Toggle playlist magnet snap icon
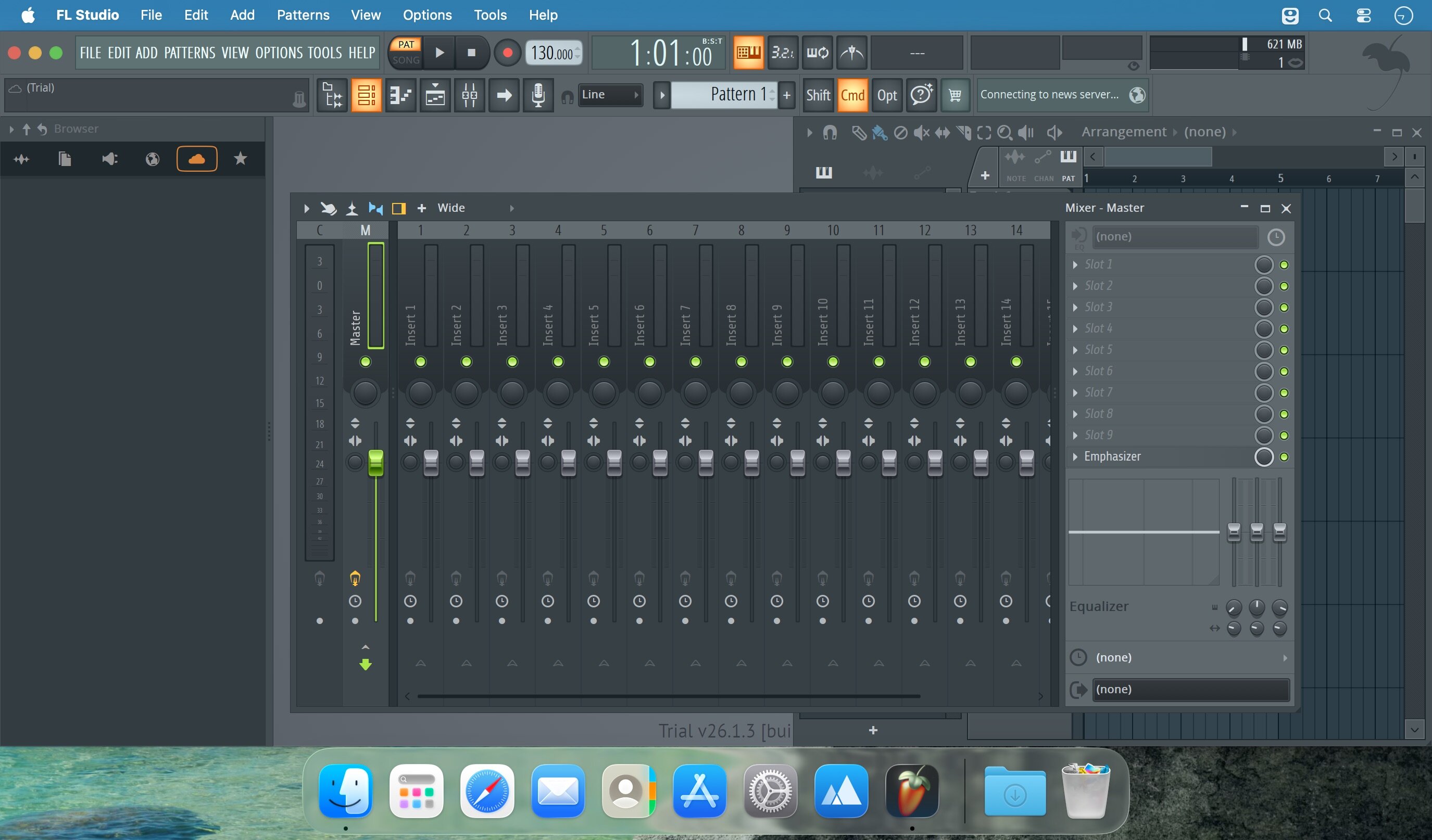1432x840 pixels. coord(830,132)
